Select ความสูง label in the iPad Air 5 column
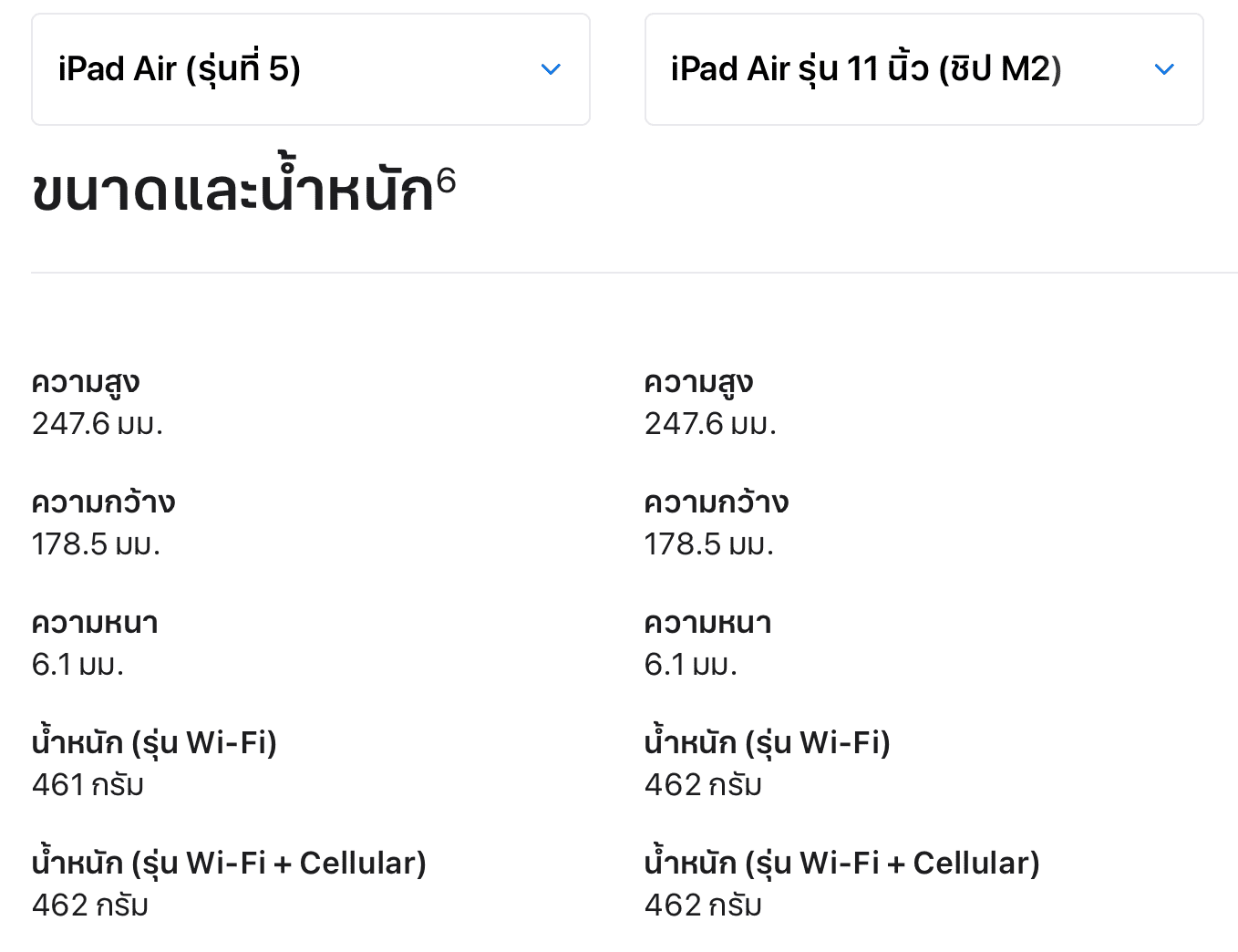This screenshot has width=1238, height=952. (86, 383)
